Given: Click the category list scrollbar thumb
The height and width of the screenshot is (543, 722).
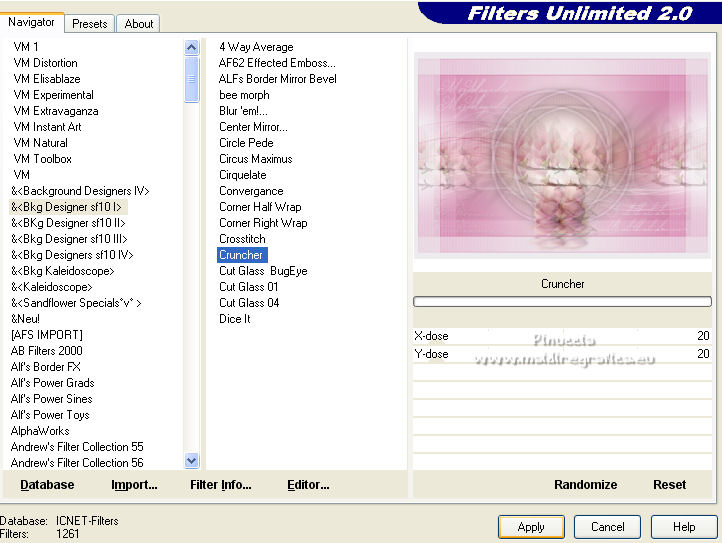Looking at the screenshot, I should coord(192,79).
